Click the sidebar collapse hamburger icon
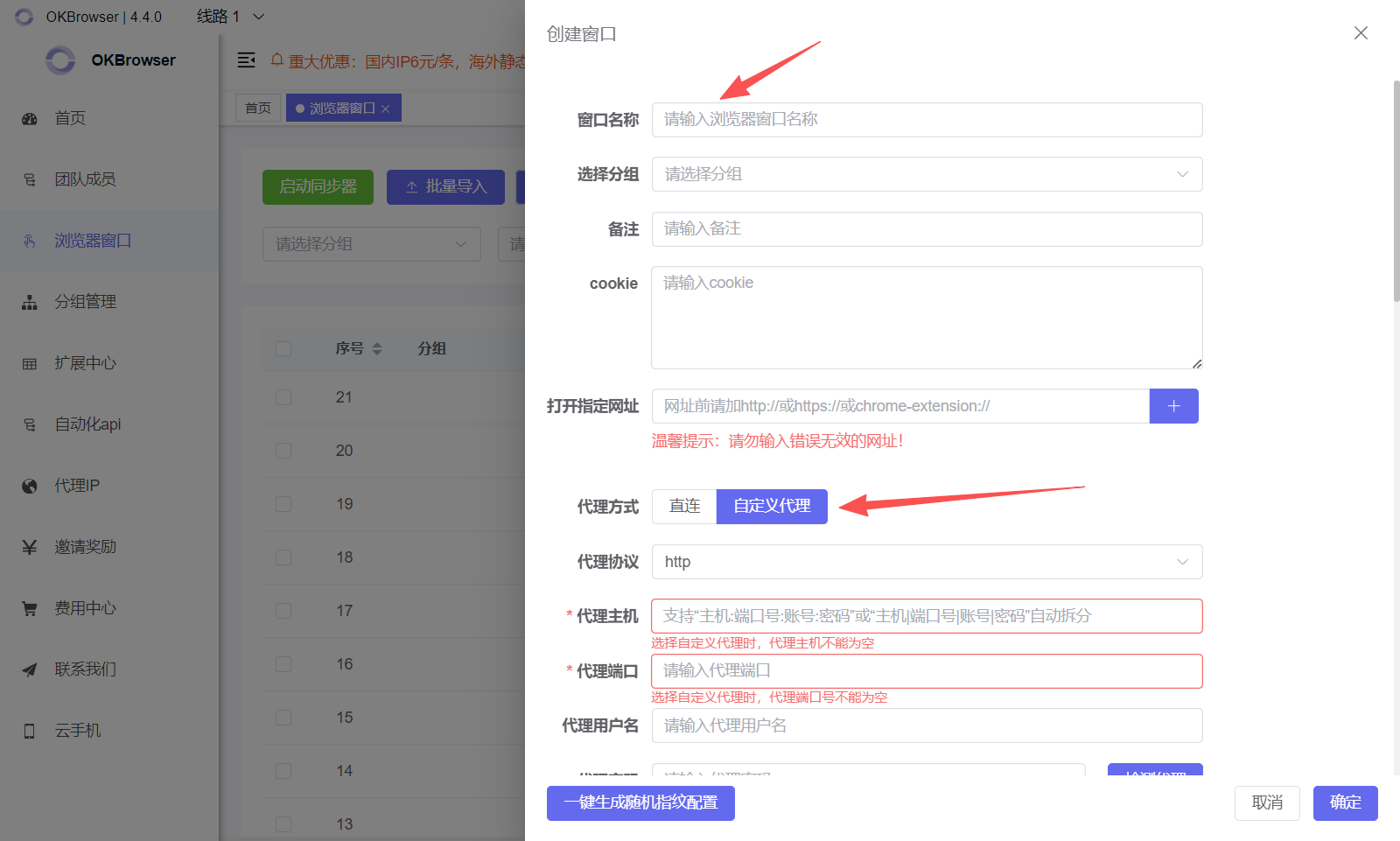1400x841 pixels. [x=247, y=60]
